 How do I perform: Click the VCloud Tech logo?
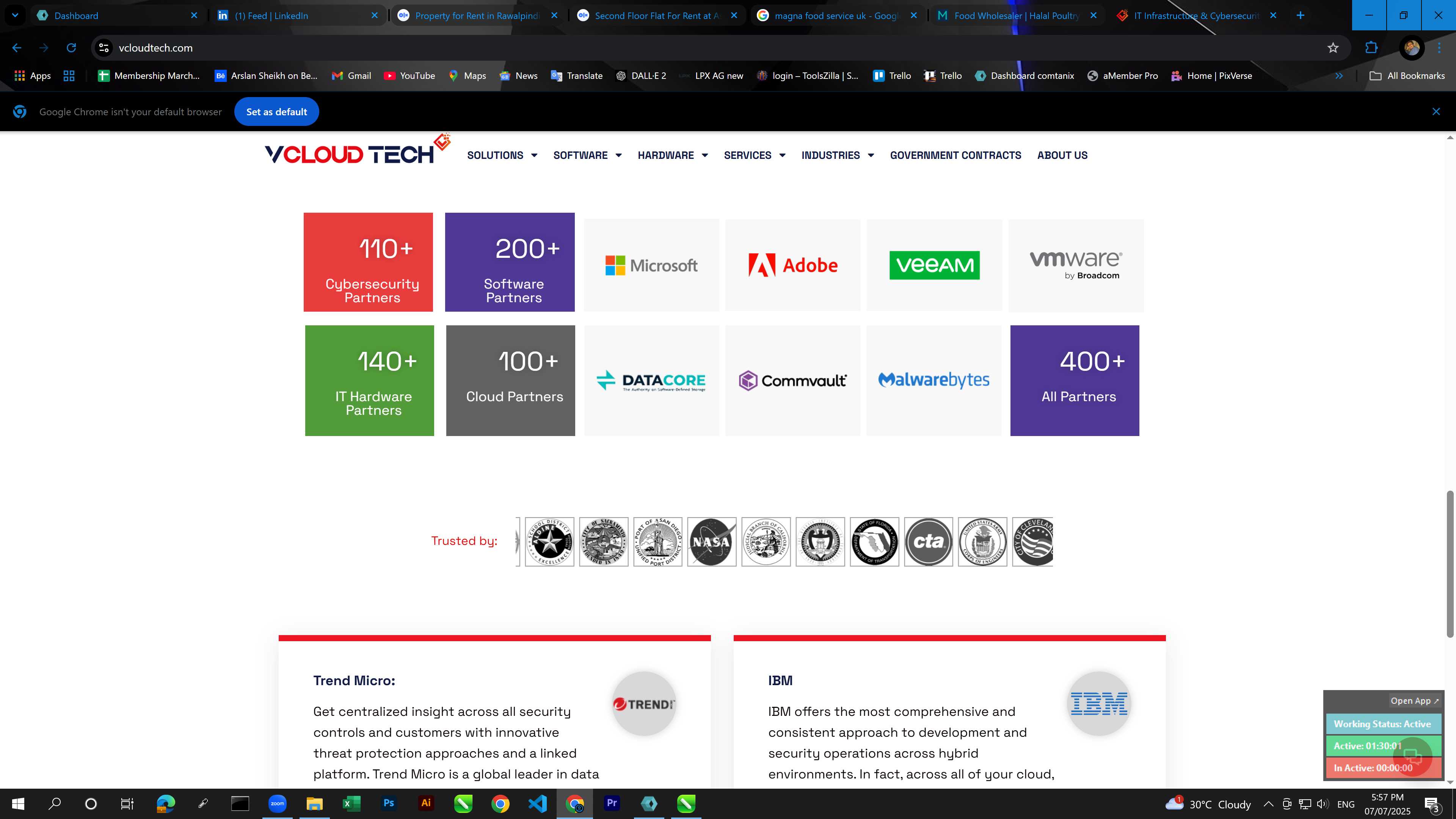pyautogui.click(x=357, y=150)
